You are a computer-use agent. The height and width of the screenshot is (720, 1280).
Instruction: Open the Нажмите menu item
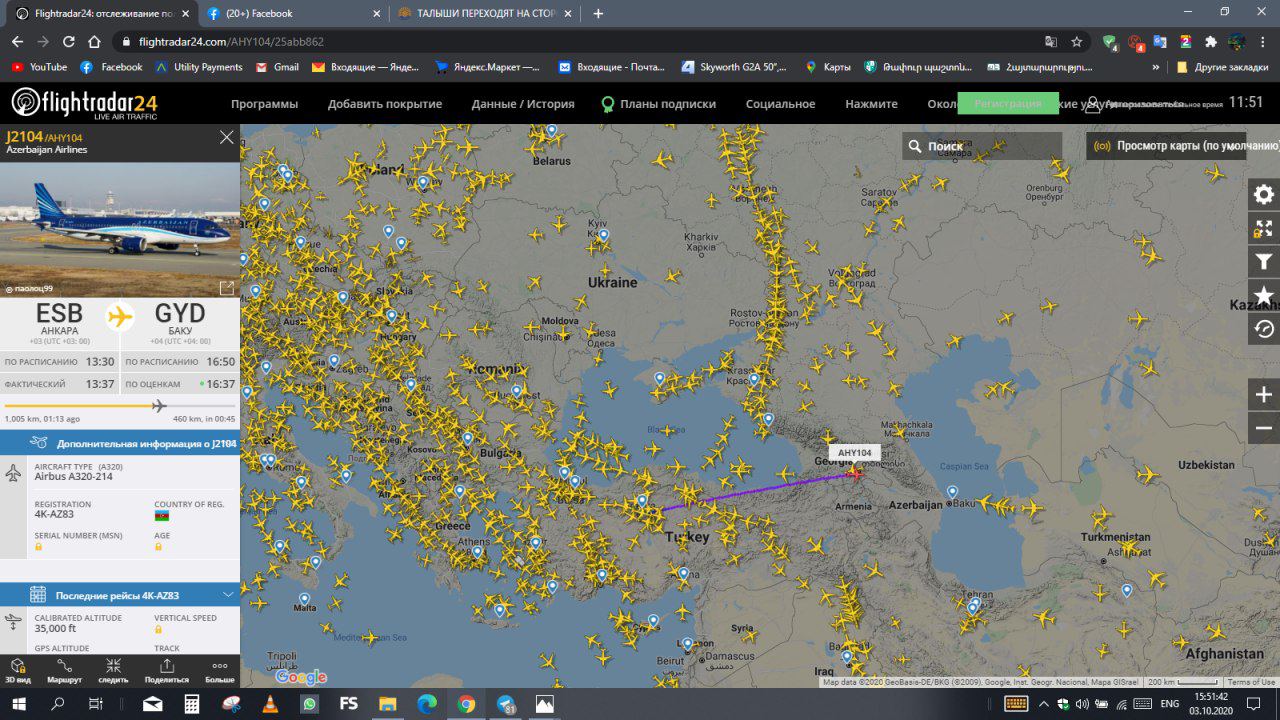pyautogui.click(x=871, y=104)
